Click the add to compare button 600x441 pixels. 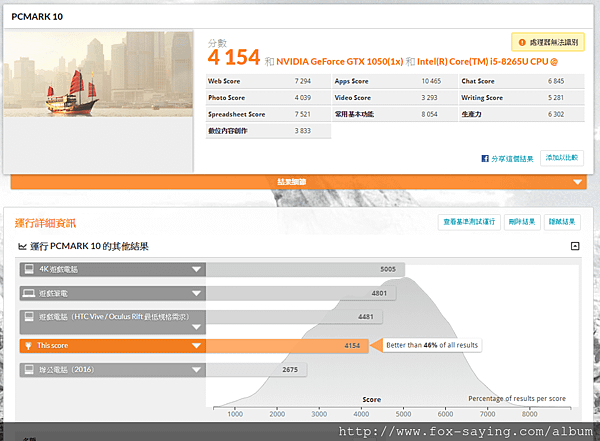(562, 158)
